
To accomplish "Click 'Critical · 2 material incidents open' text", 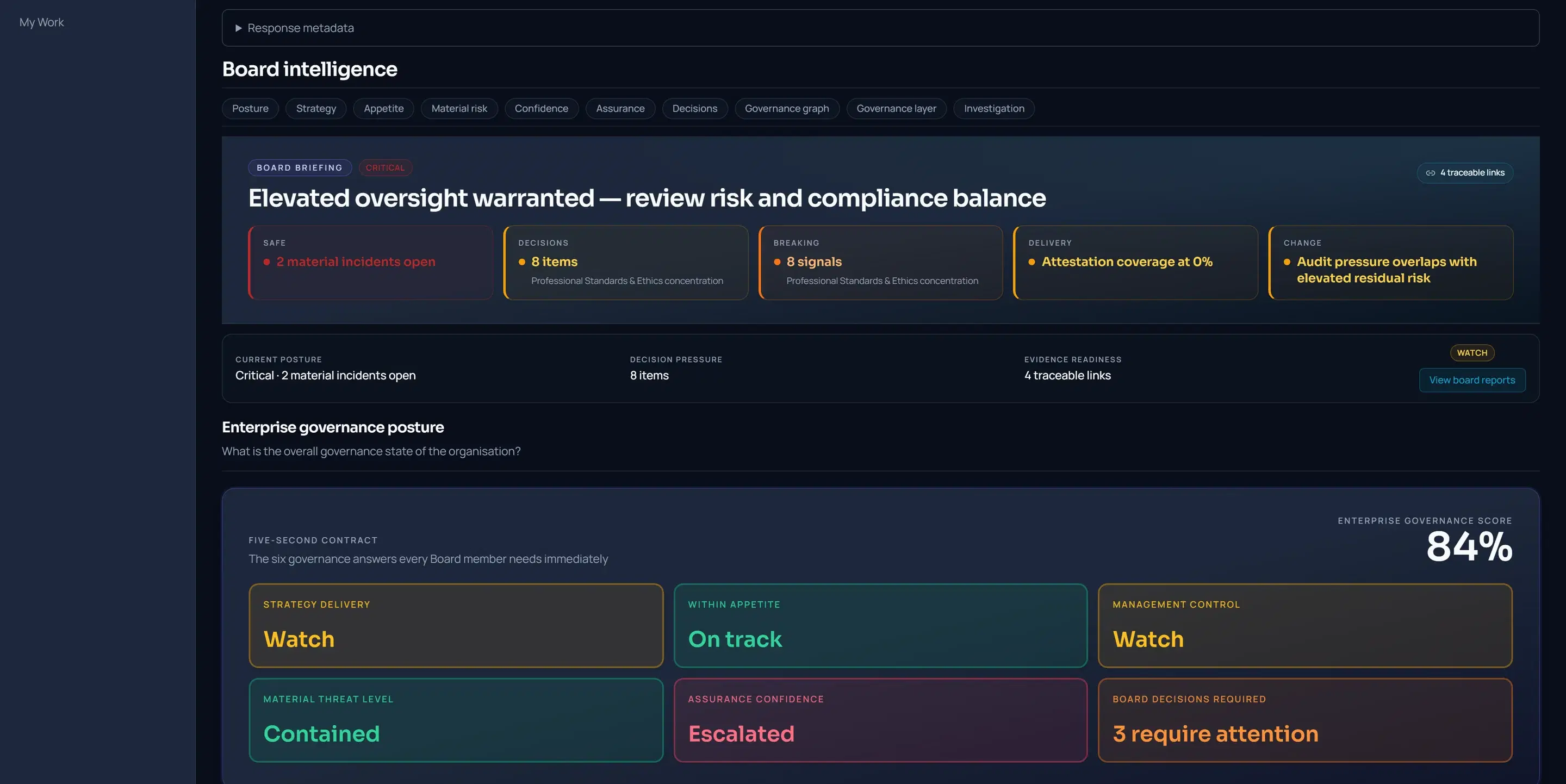I will point(325,376).
